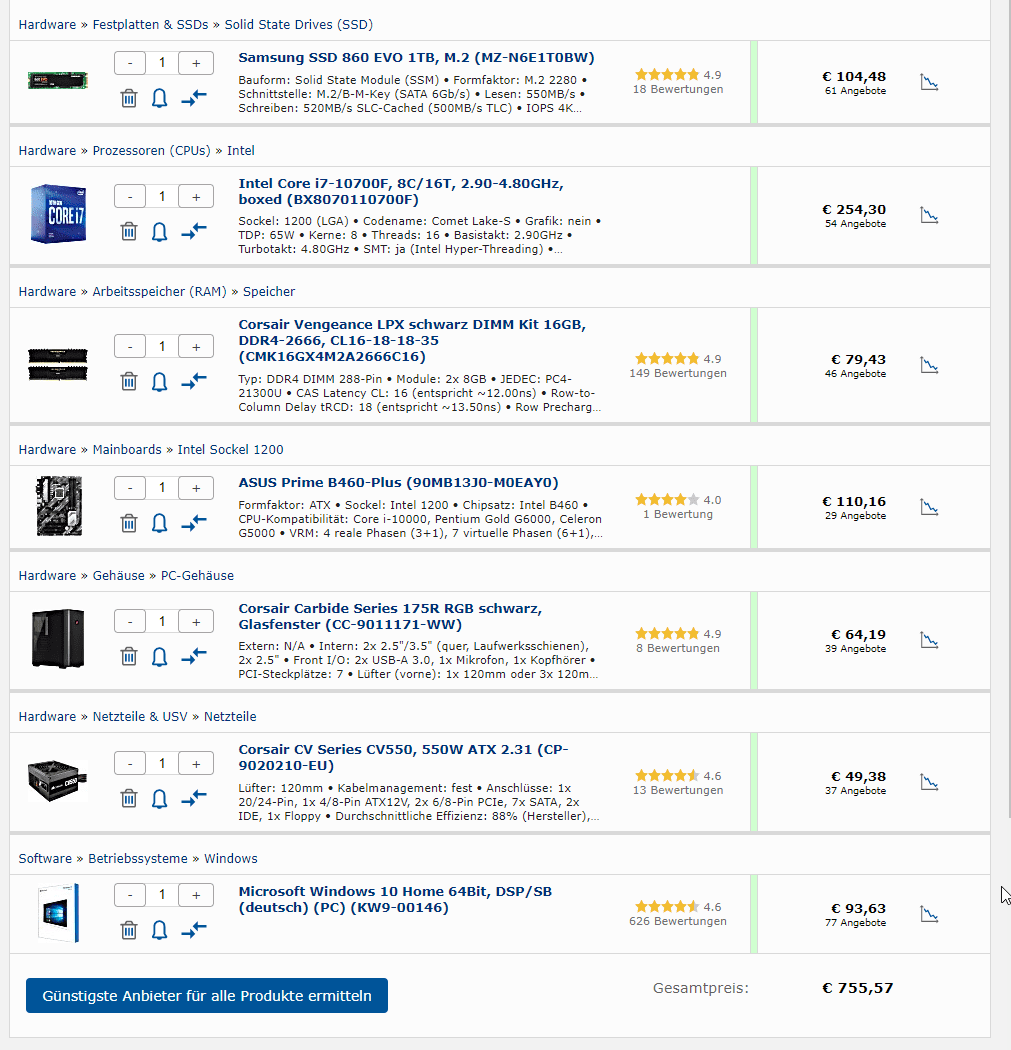
Task: Set price alert bell for Intel Core i7-10700F
Action: pos(159,232)
